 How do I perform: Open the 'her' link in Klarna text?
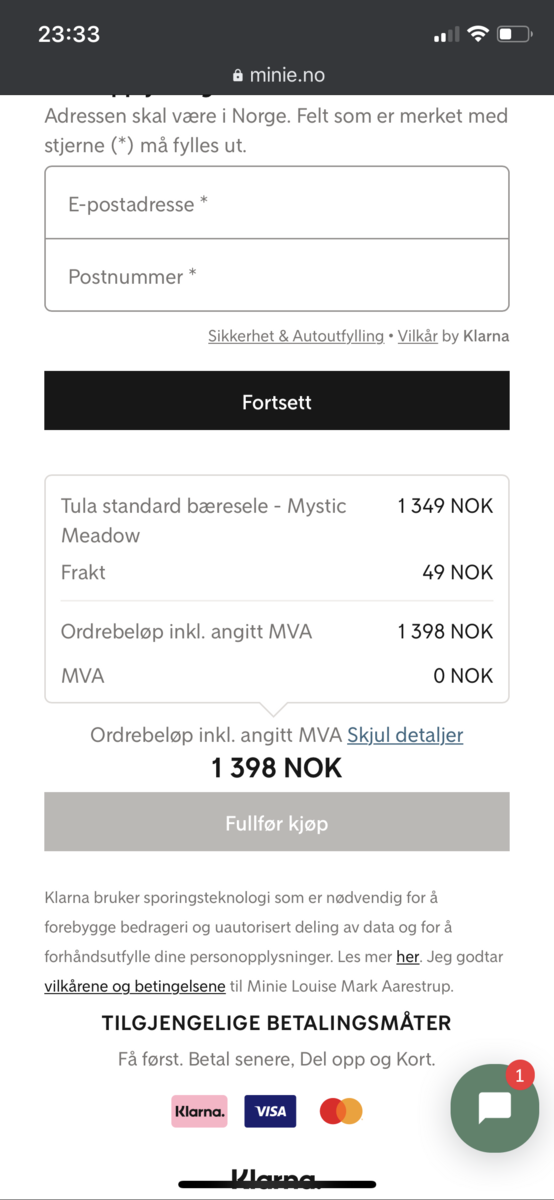(x=408, y=956)
